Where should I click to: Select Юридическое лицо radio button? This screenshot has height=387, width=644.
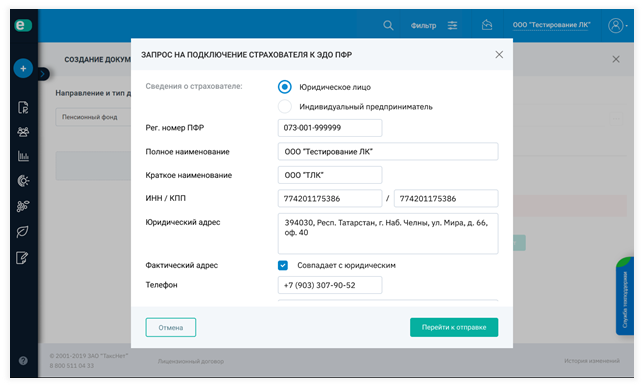285,87
